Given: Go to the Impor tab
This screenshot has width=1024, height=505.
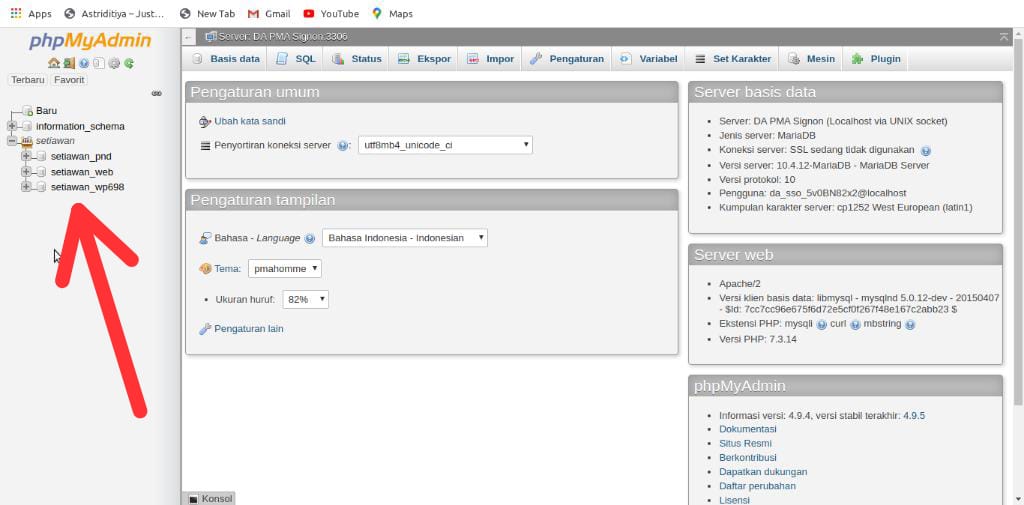Looking at the screenshot, I should coord(490,59).
